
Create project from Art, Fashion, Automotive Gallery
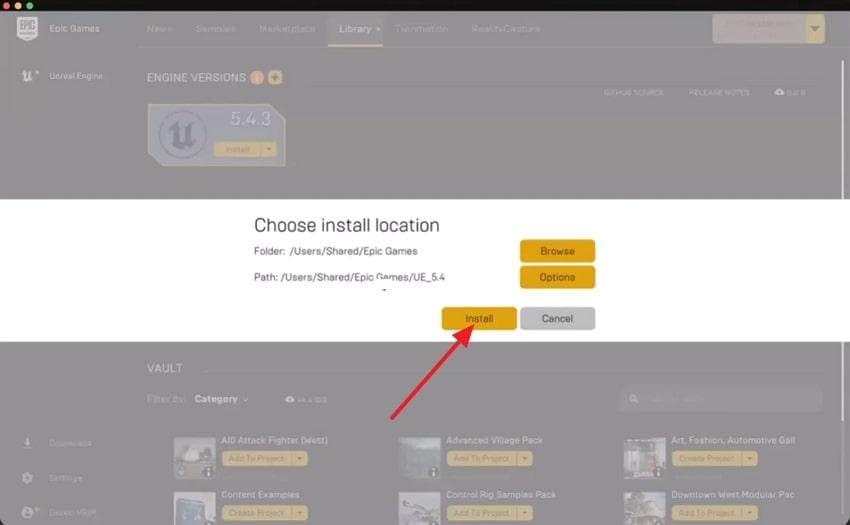point(706,459)
